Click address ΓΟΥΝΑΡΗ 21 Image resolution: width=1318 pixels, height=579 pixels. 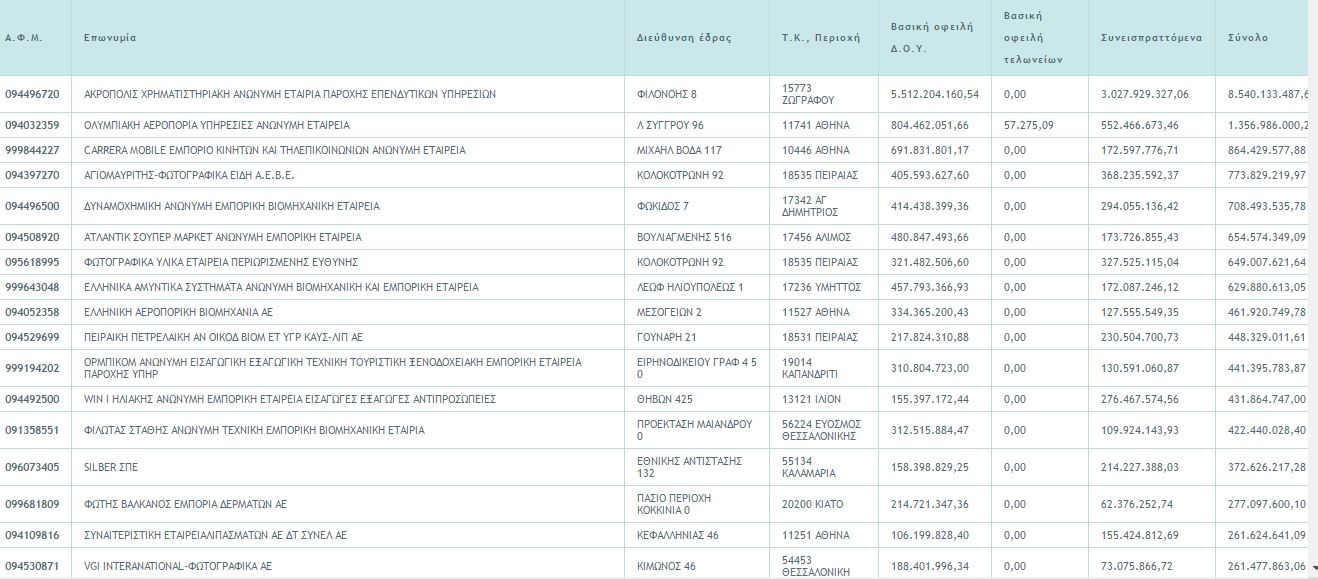point(666,337)
